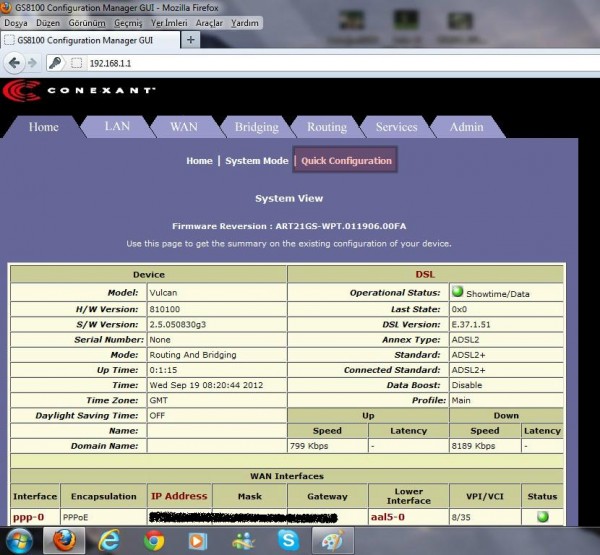Open the media player taskbar icon
The height and width of the screenshot is (555, 600).
pyautogui.click(x=198, y=541)
